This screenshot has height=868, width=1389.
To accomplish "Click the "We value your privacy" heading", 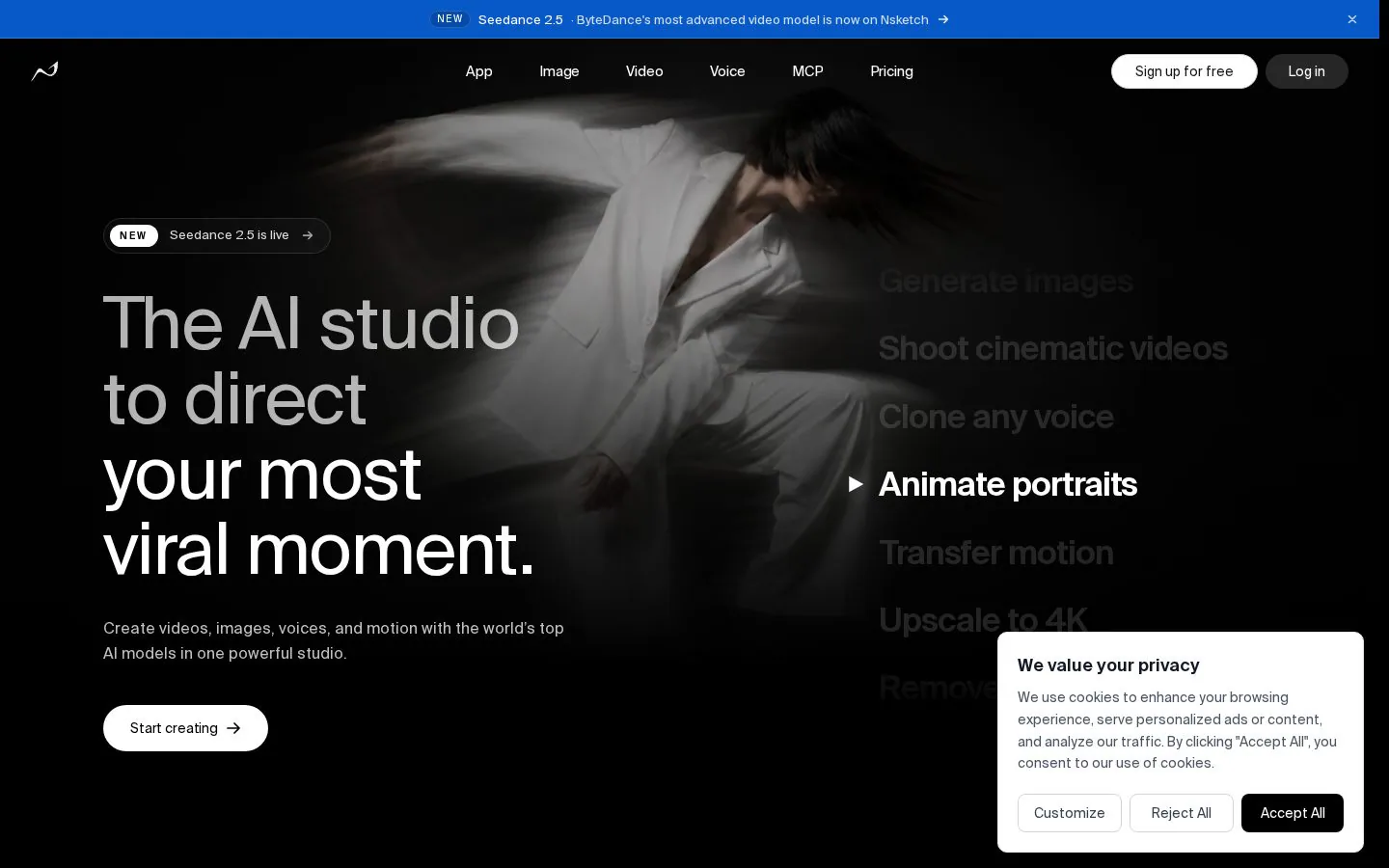I will (1108, 665).
